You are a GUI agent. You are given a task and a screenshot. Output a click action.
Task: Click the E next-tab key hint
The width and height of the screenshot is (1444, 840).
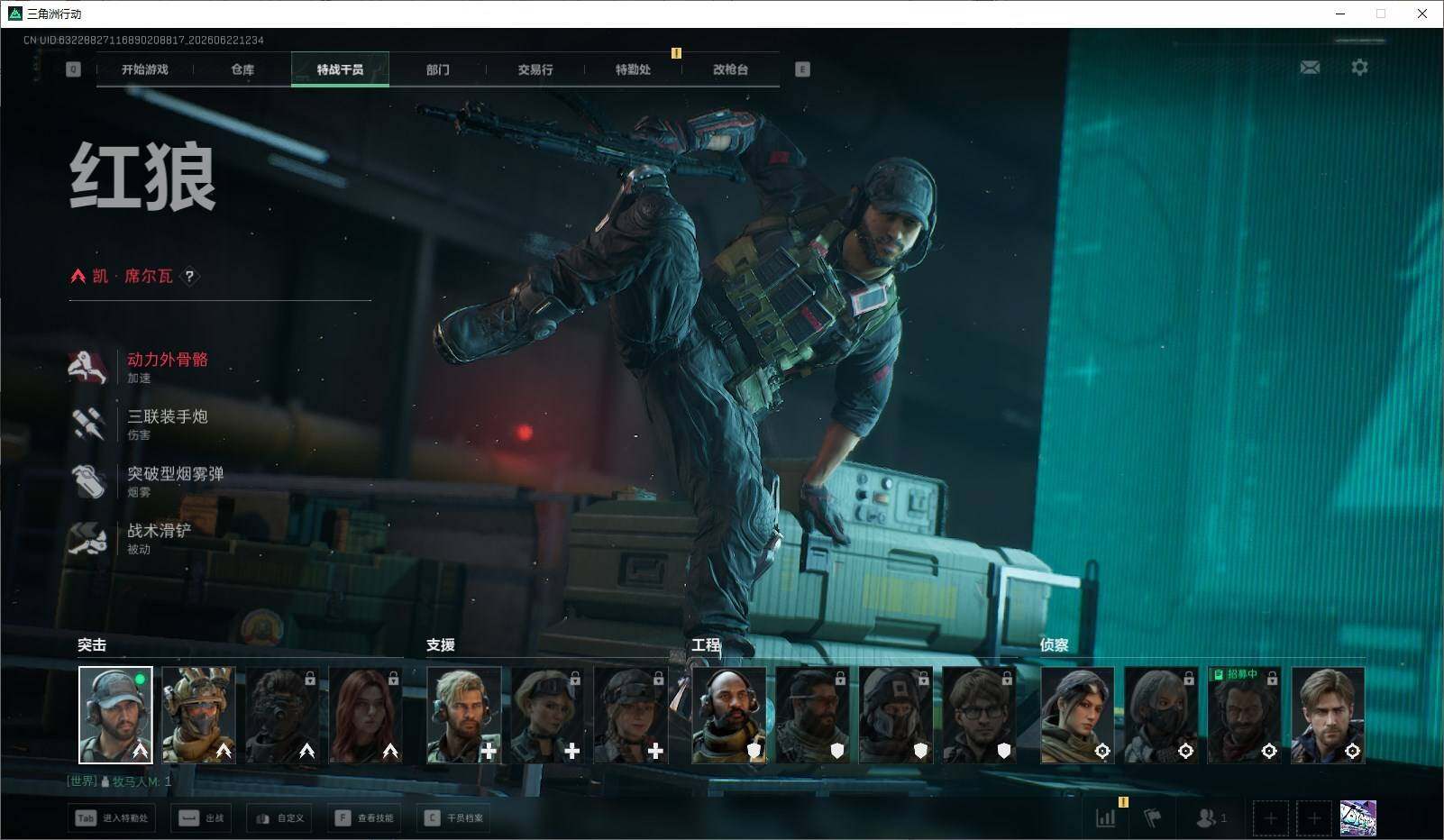[802, 69]
